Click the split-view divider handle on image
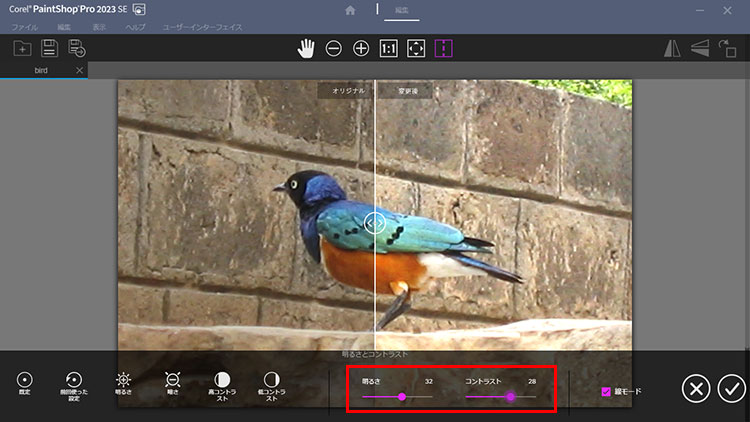The image size is (750, 422). [x=375, y=223]
